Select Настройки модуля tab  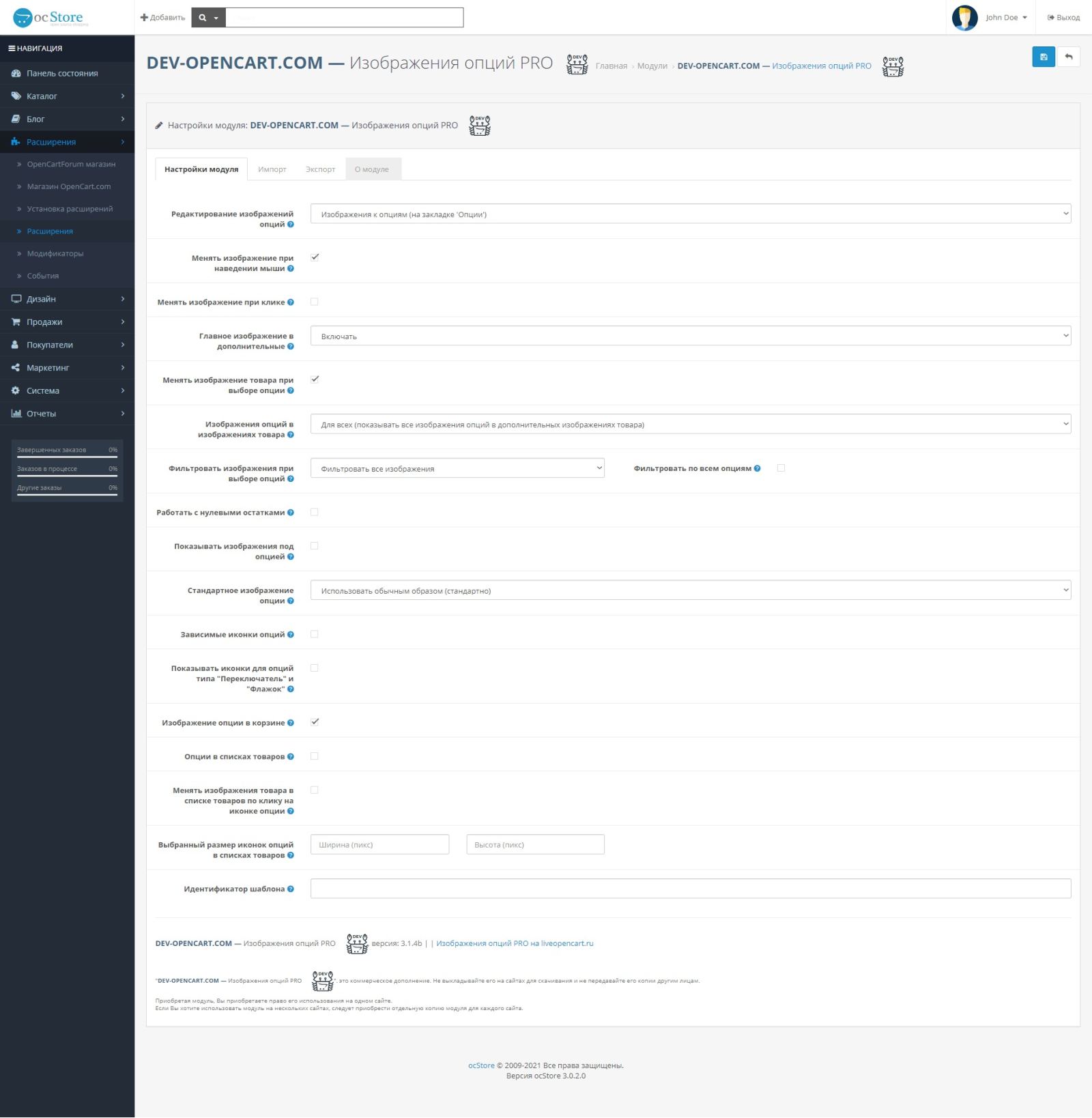(201, 169)
